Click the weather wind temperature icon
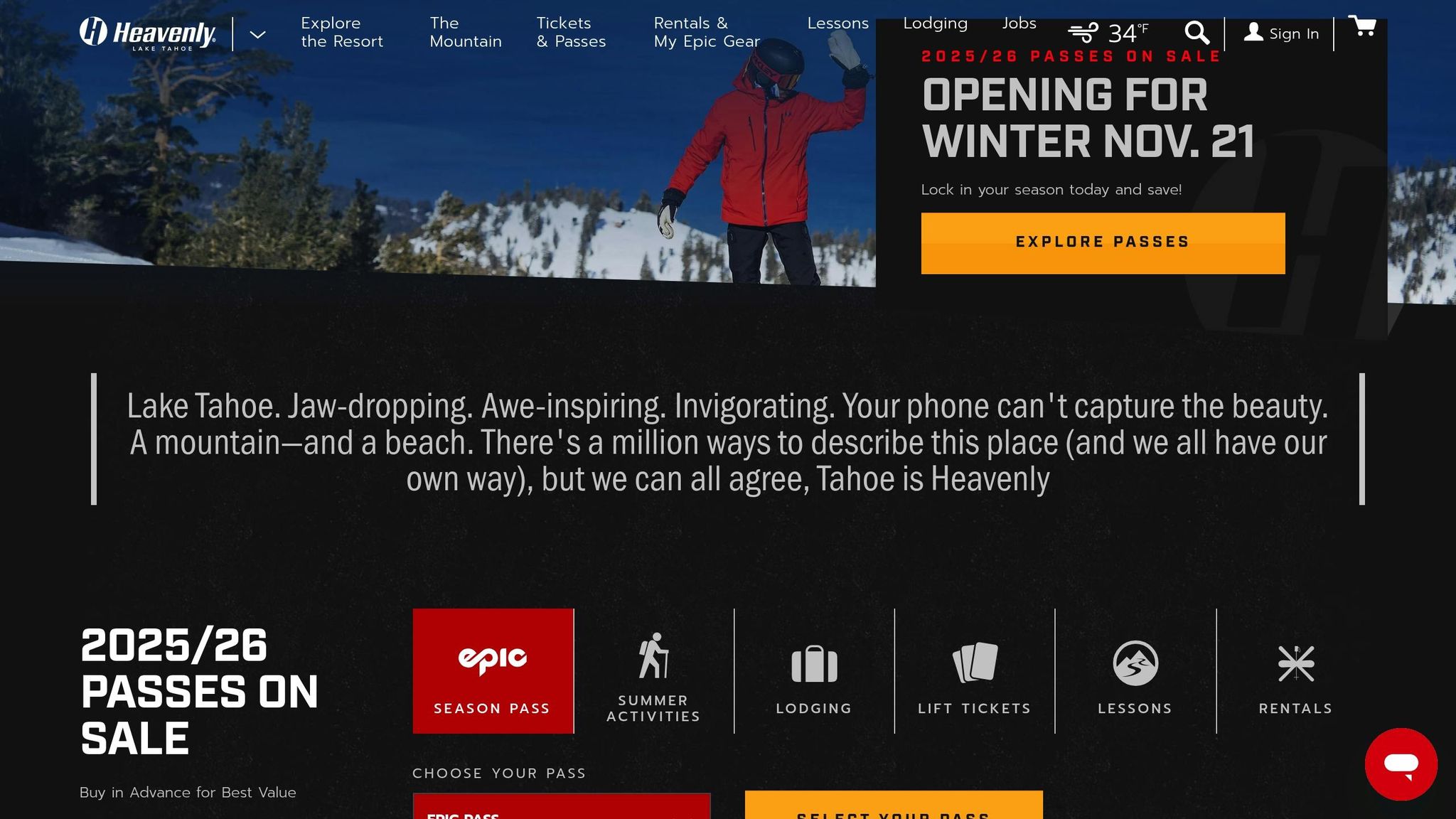The height and width of the screenshot is (819, 1456). tap(1108, 33)
